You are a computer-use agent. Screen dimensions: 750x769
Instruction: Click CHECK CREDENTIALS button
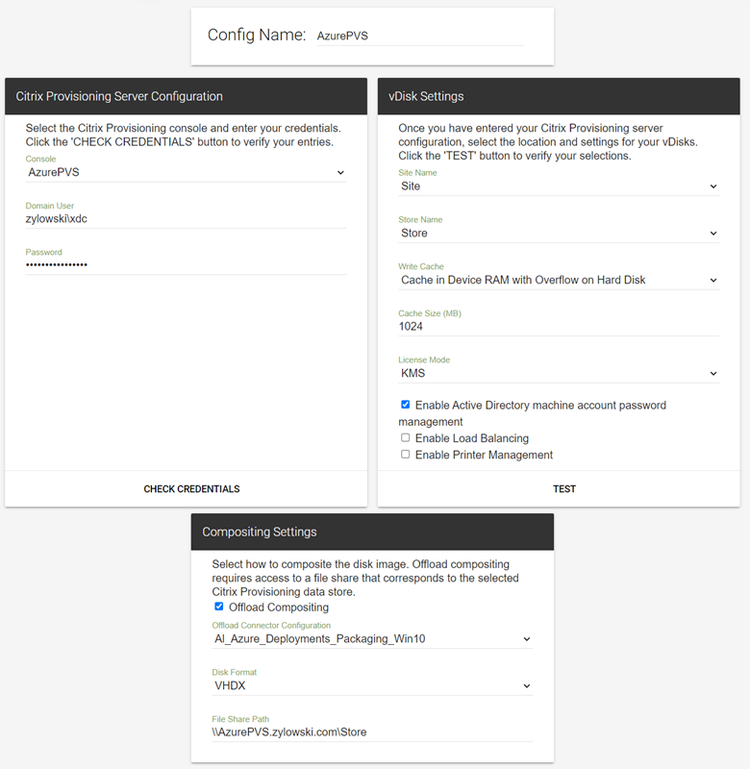[191, 489]
